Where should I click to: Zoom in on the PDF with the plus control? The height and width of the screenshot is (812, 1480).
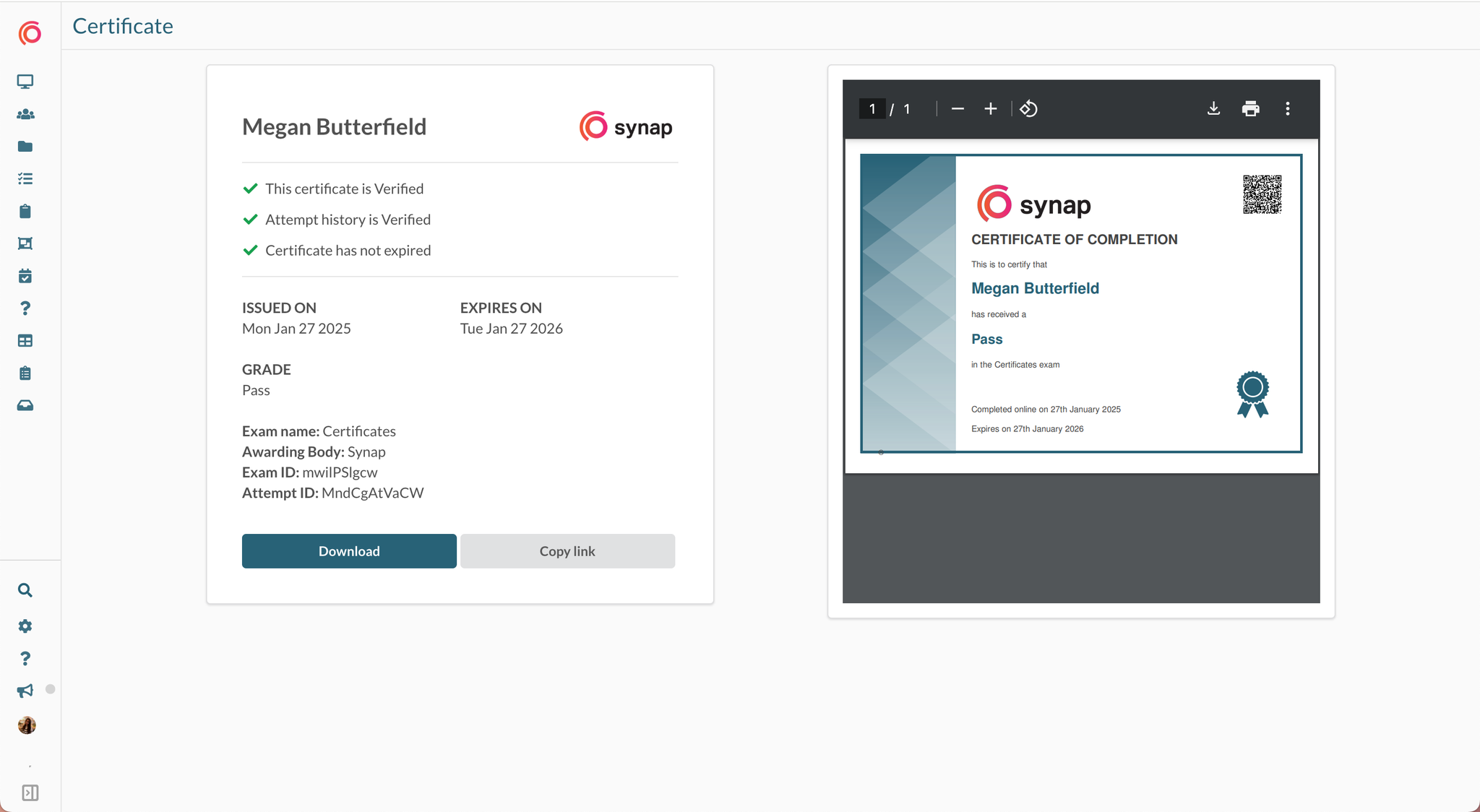pos(990,108)
